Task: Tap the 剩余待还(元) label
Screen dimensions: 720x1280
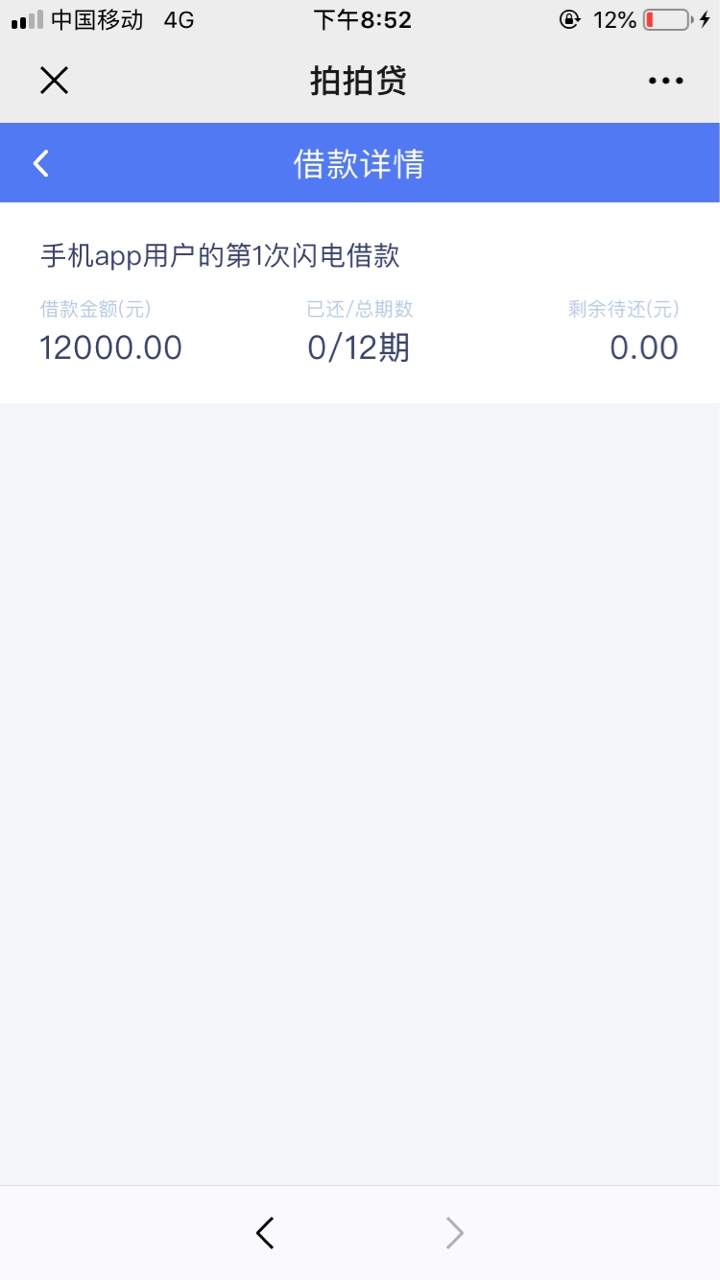Action: 623,309
